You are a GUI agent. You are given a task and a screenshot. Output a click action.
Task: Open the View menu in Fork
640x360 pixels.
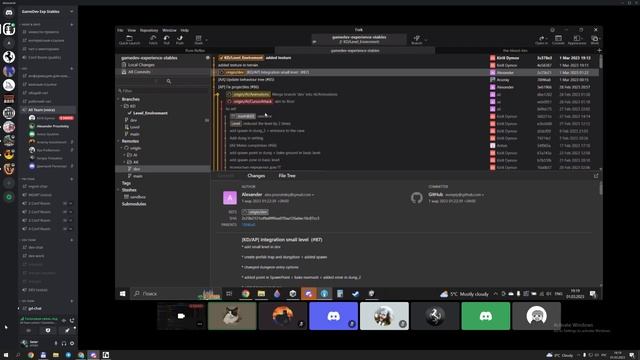[131, 30]
